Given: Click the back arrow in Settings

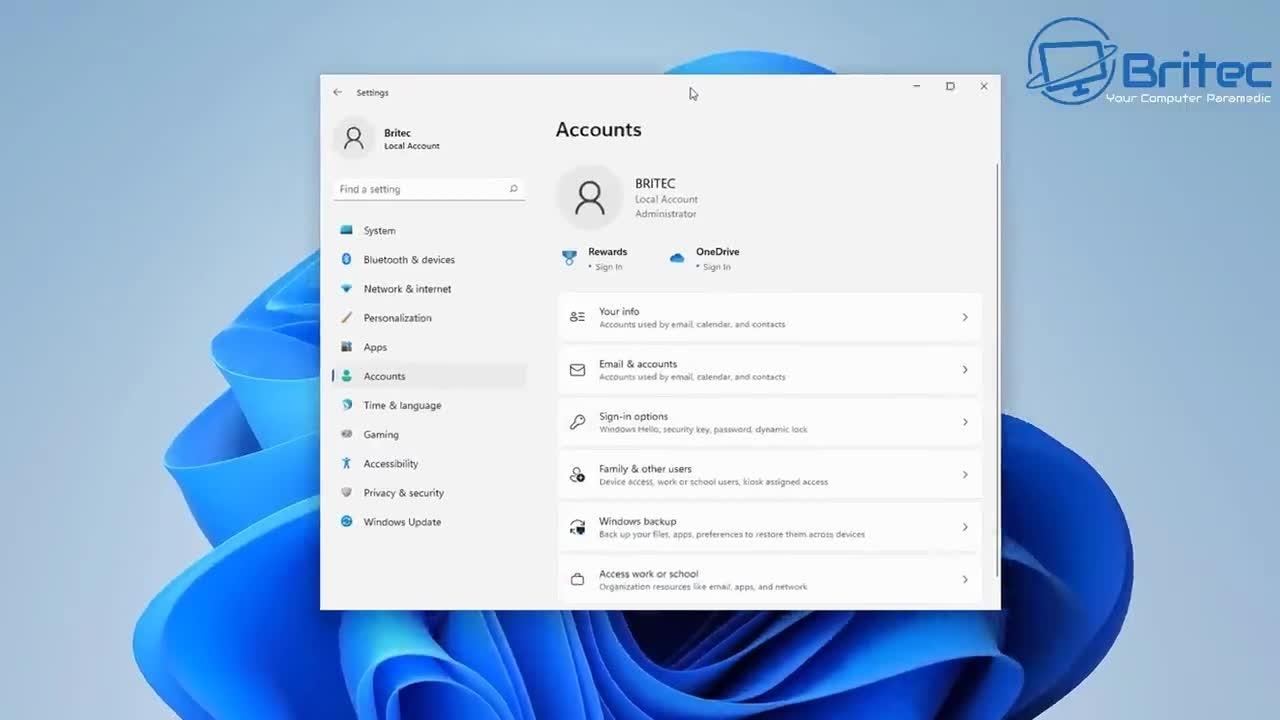Looking at the screenshot, I should point(337,92).
